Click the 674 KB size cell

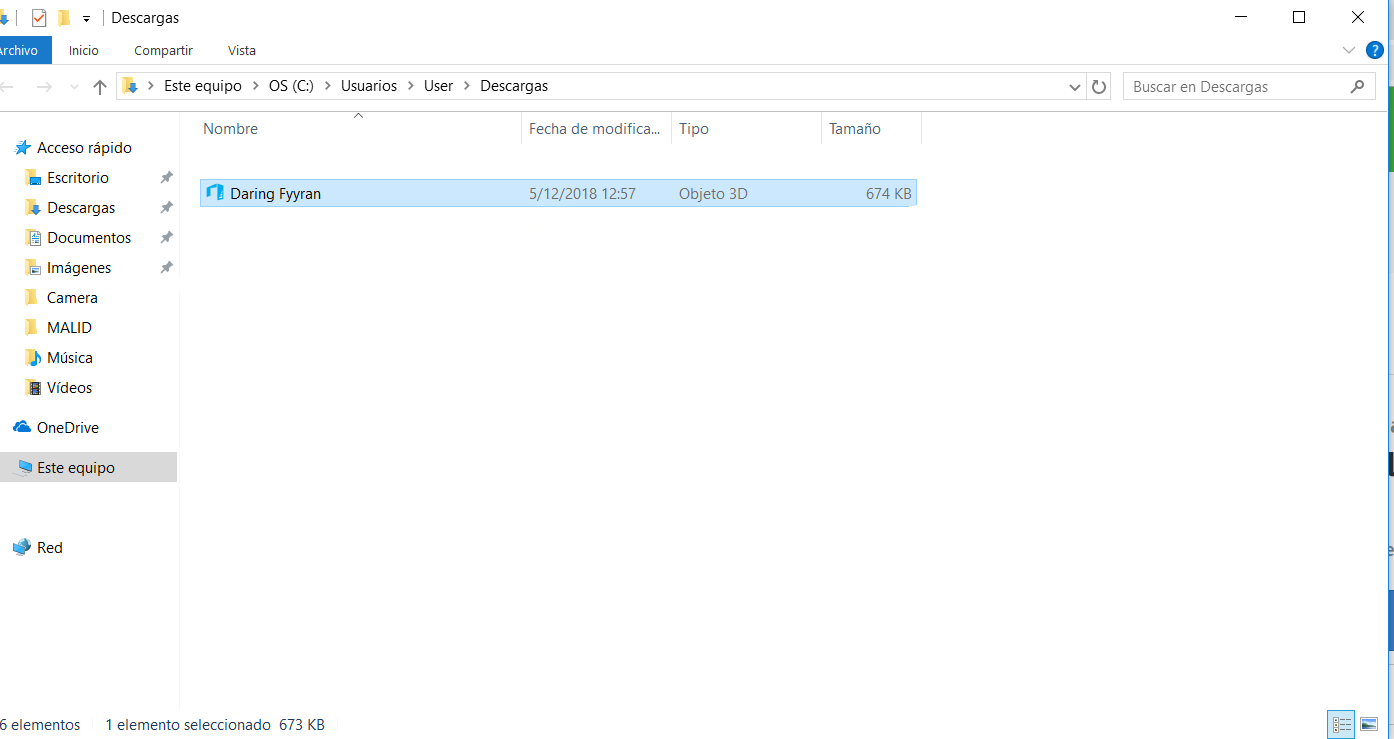coord(888,194)
